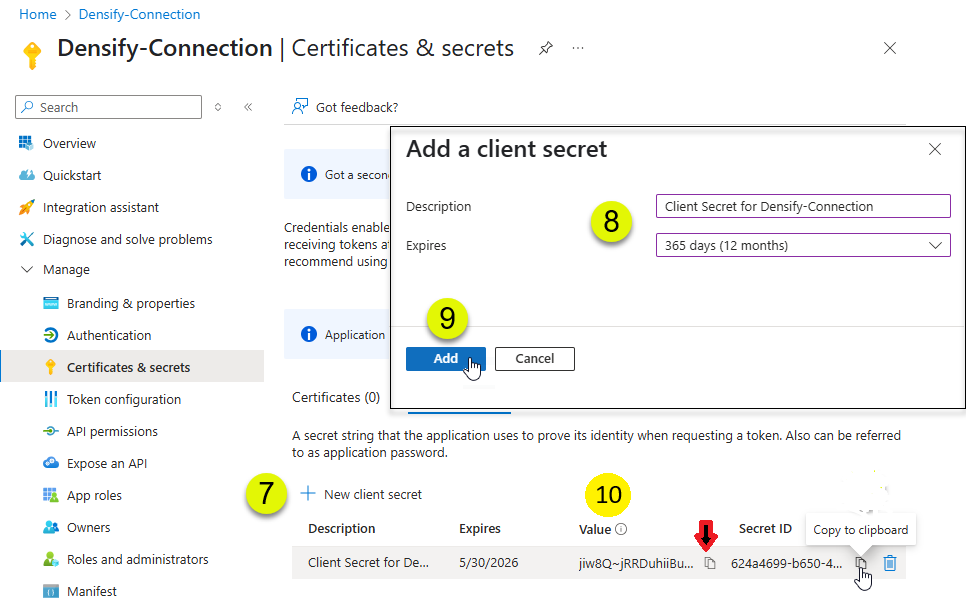Close the Certificates & secrets blade

[x=890, y=48]
